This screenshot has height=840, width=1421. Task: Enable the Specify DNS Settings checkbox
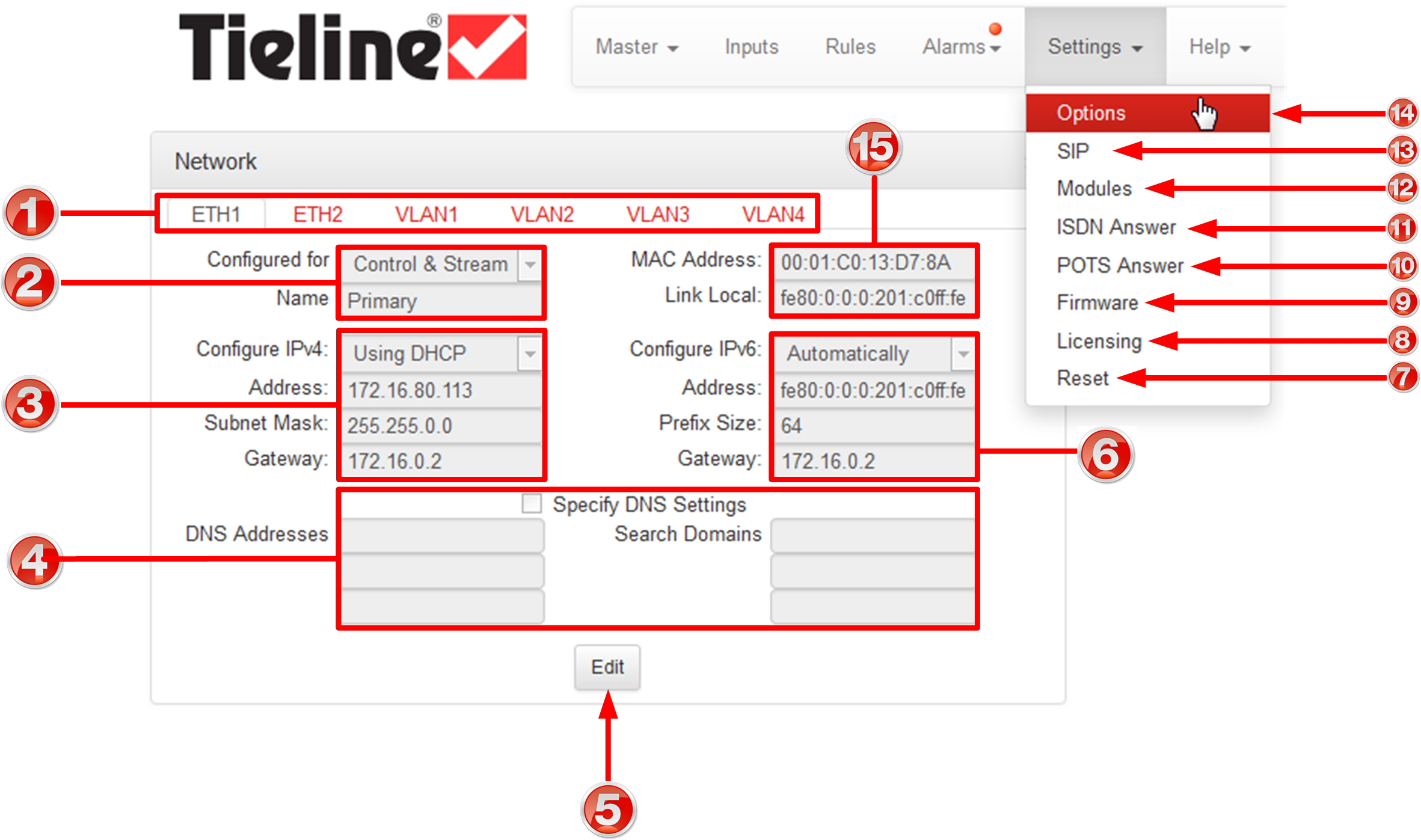[532, 503]
